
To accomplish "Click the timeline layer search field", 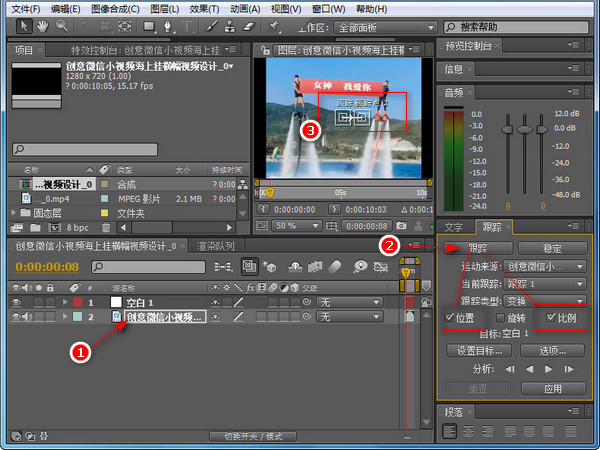I will tap(148, 267).
